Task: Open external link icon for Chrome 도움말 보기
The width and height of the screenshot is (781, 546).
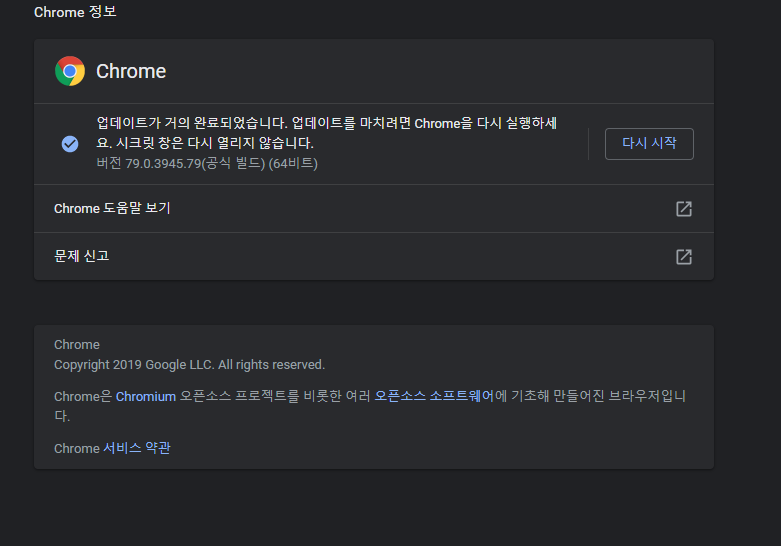Action: click(x=683, y=209)
